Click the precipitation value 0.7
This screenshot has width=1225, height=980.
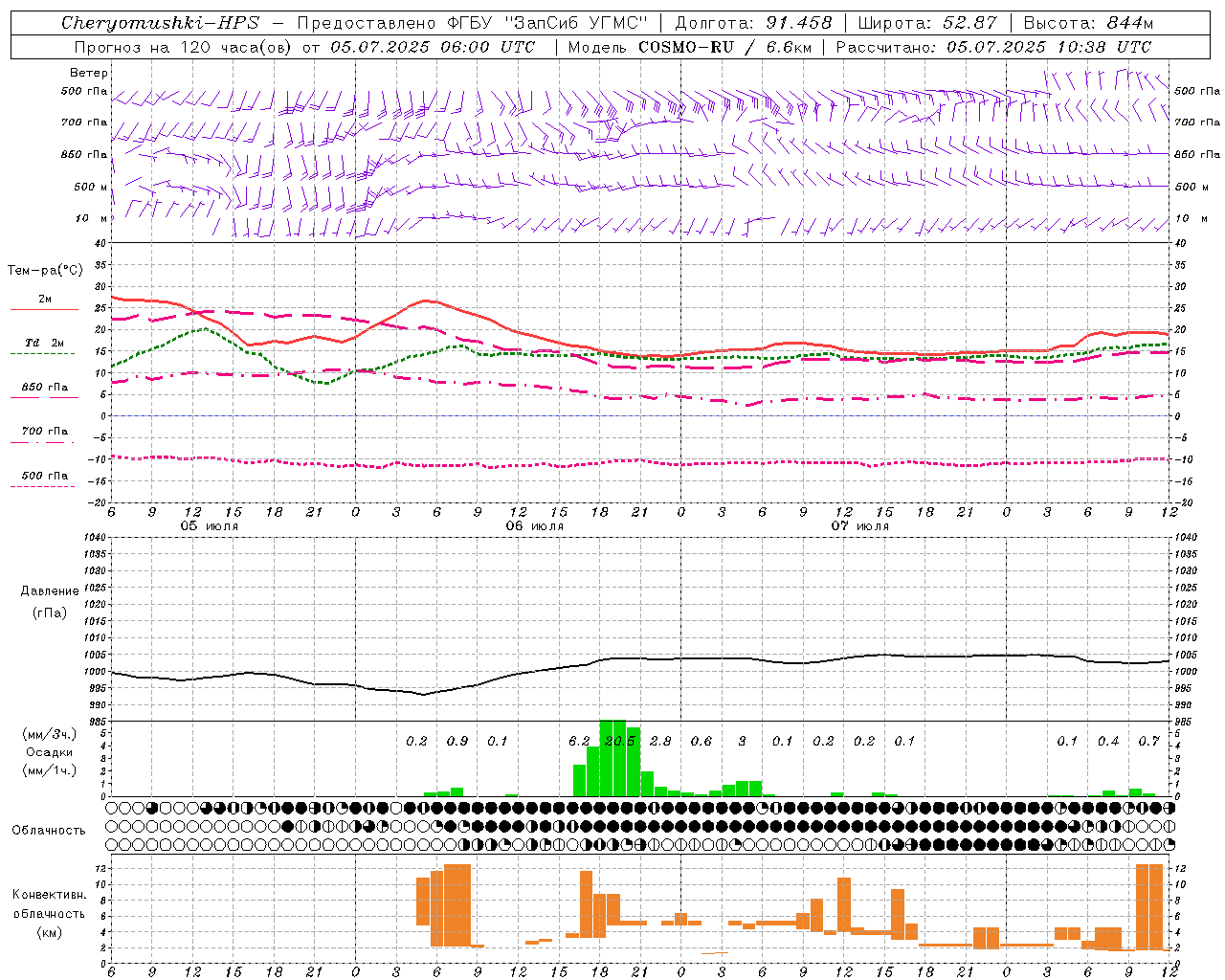click(1149, 742)
